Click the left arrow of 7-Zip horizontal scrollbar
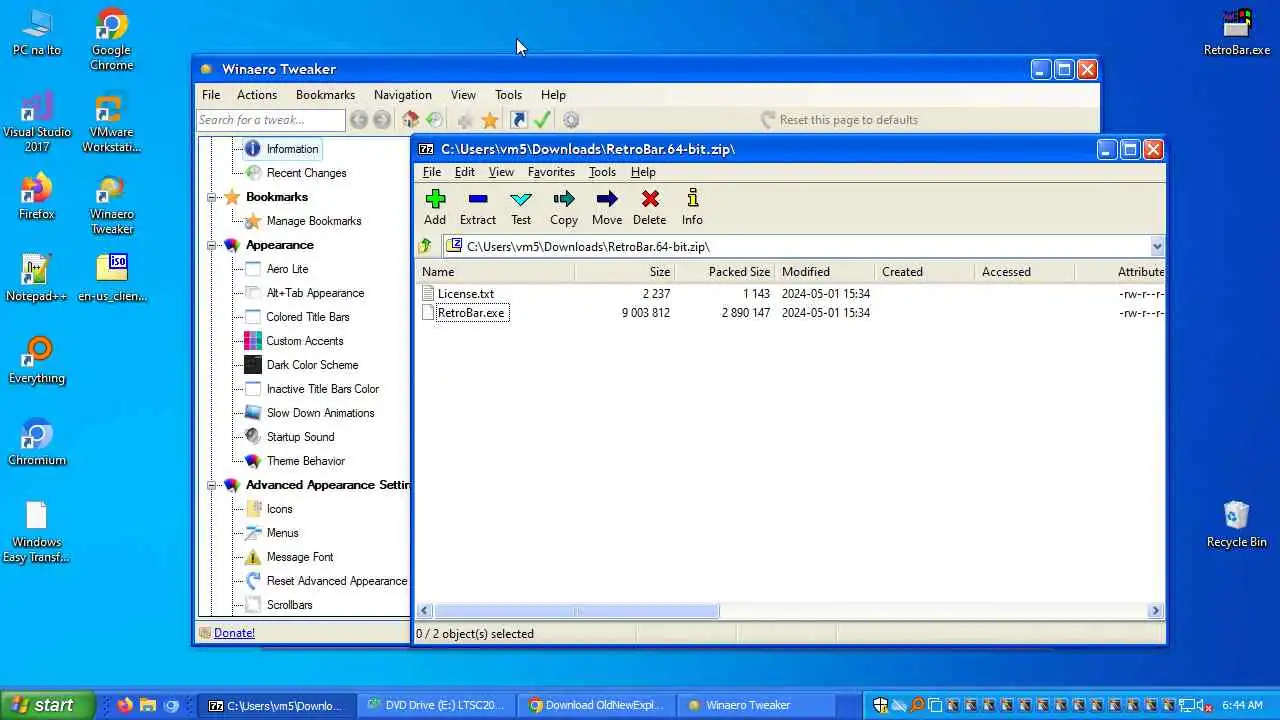Viewport: 1280px width, 720px height. pos(424,611)
